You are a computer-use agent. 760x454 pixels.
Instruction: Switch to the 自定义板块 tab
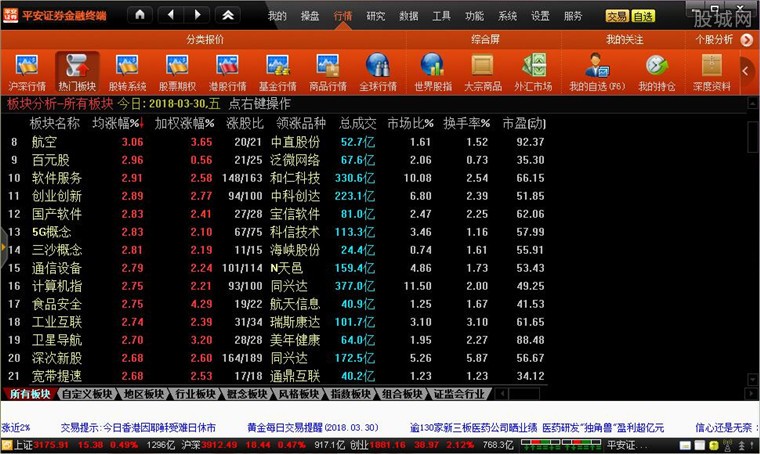[x=87, y=394]
